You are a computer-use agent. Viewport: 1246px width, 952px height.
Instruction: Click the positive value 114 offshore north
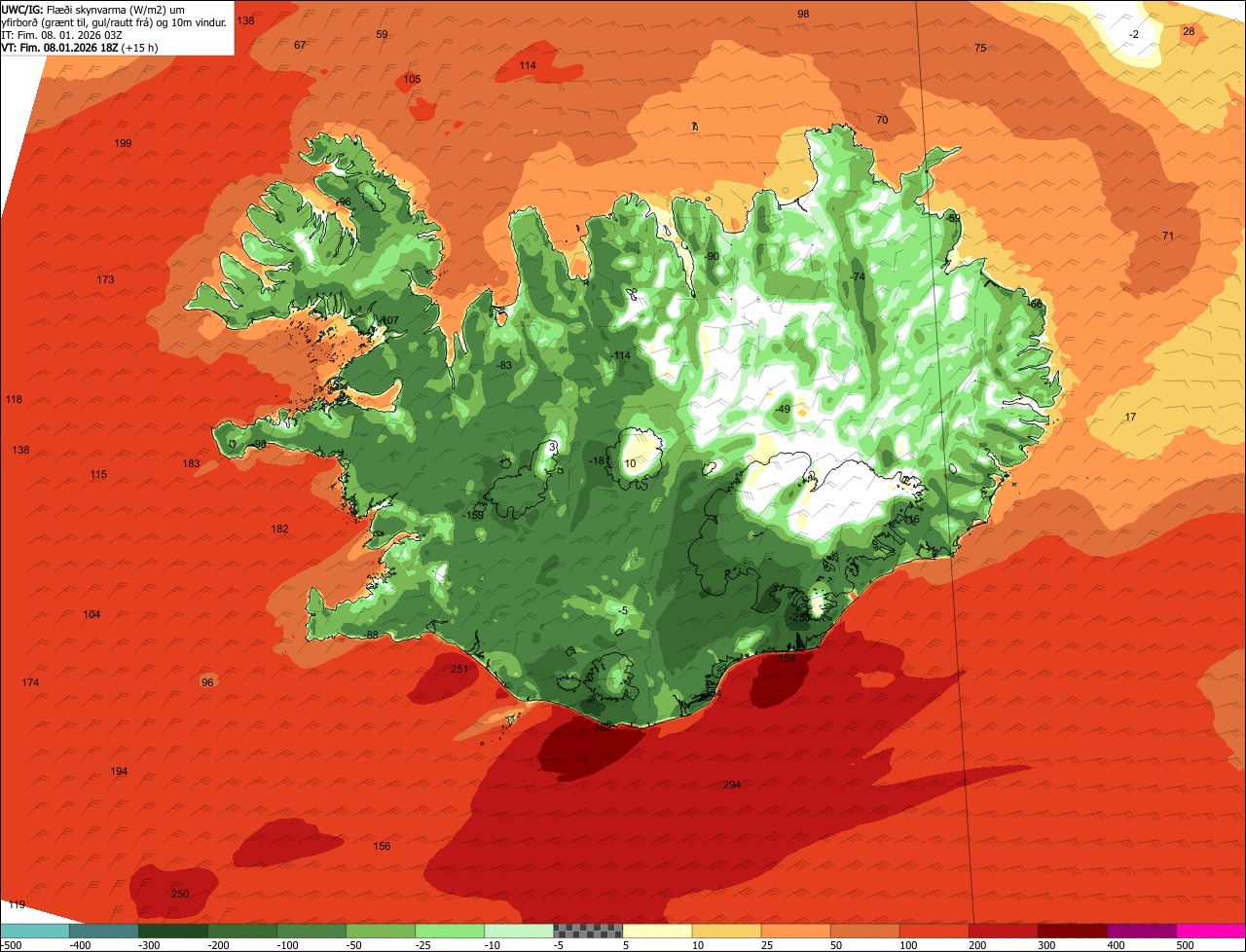coord(528,65)
